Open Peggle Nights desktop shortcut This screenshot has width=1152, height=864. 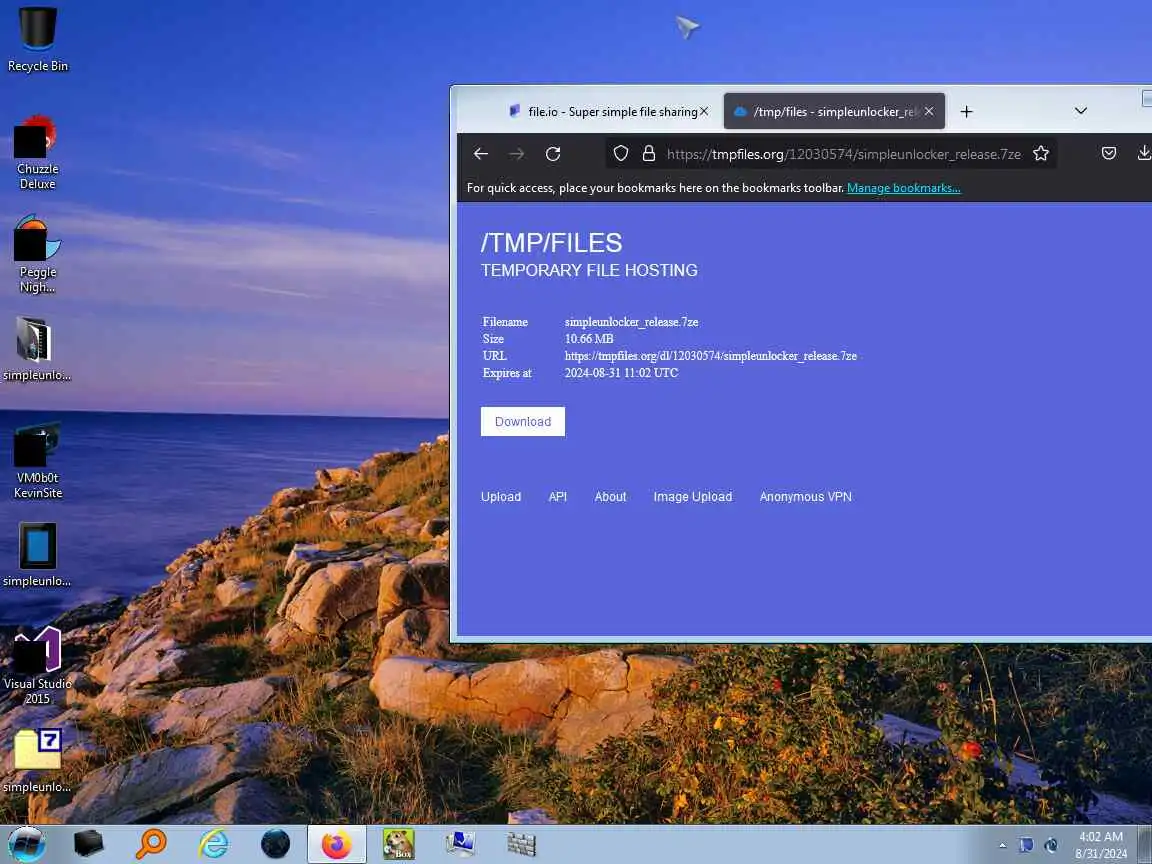37,255
